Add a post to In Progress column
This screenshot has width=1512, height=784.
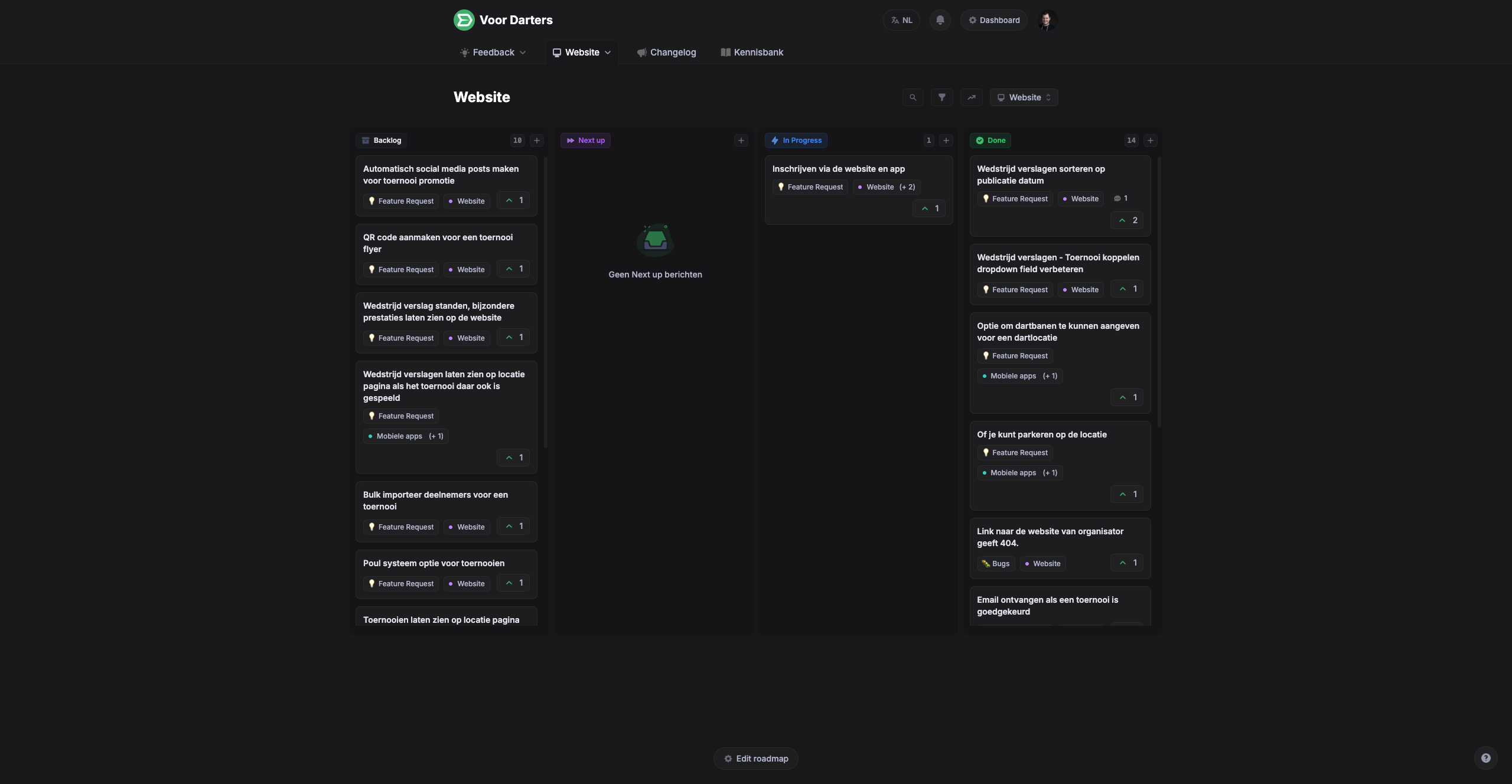pos(946,141)
